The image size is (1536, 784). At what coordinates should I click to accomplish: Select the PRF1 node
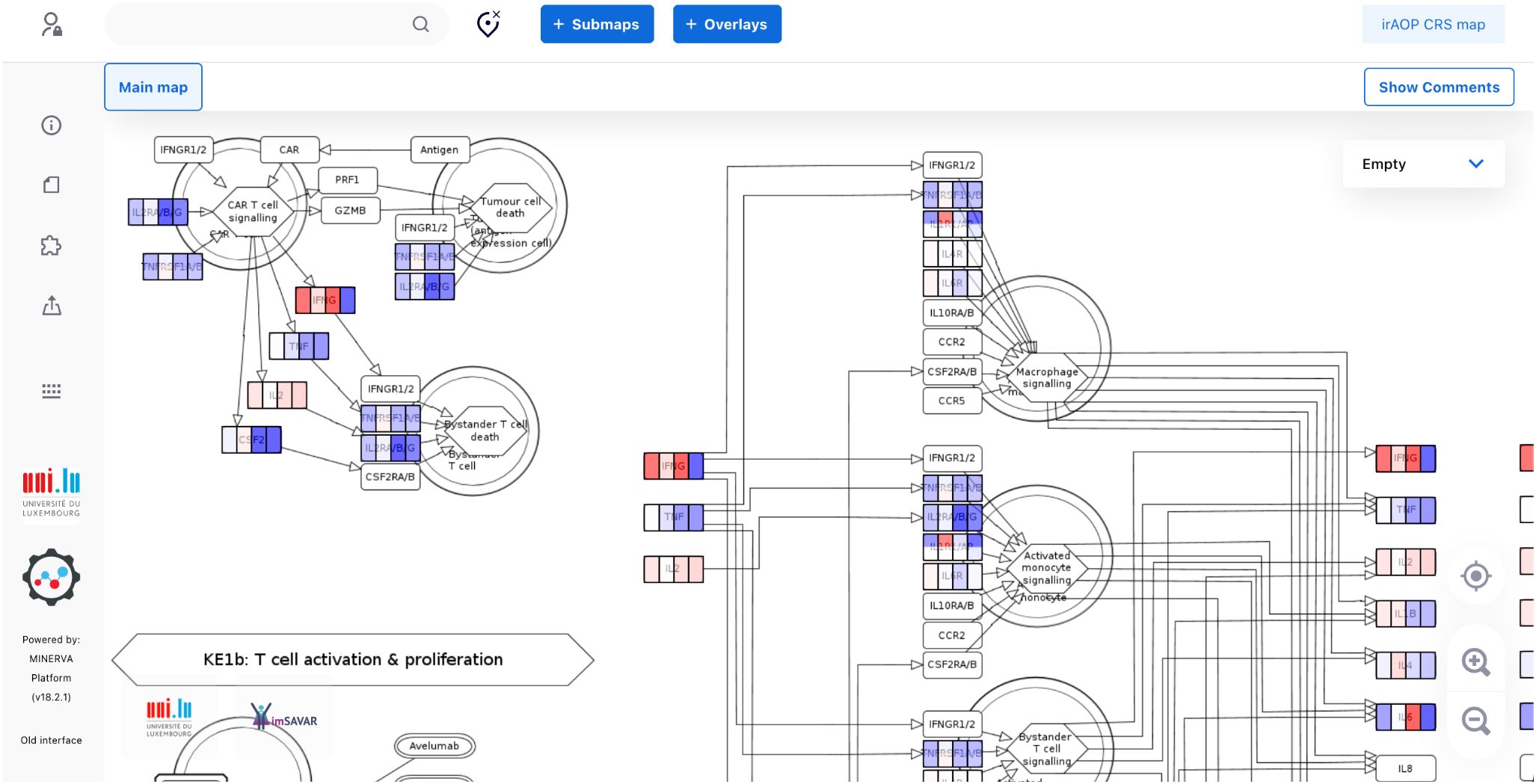click(x=347, y=179)
